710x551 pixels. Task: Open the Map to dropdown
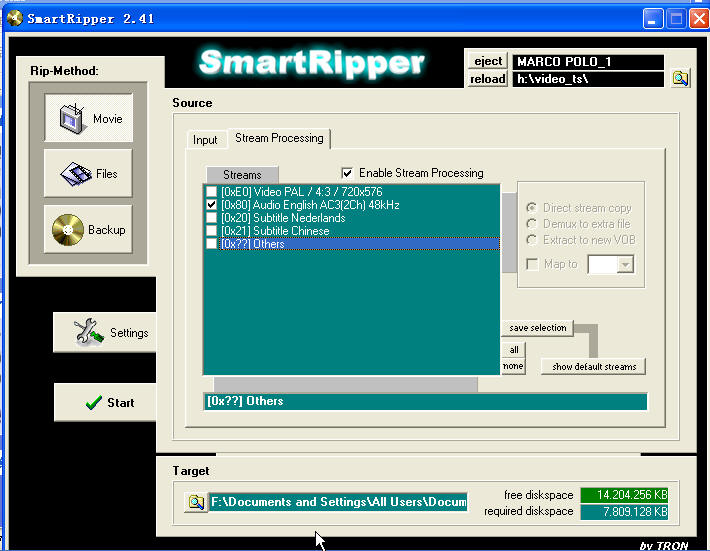click(625, 264)
